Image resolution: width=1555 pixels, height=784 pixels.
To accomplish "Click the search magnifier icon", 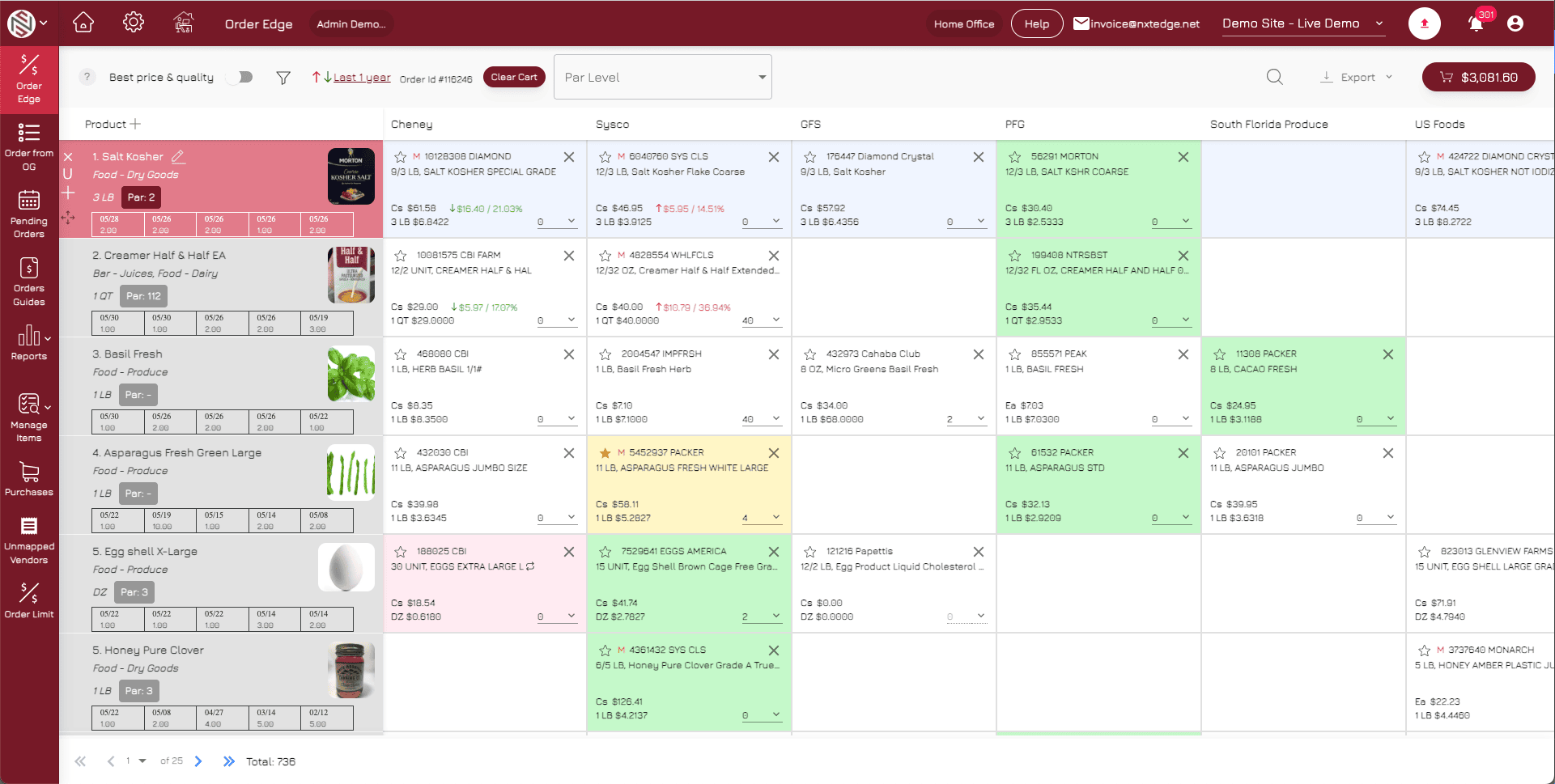I will point(1275,77).
